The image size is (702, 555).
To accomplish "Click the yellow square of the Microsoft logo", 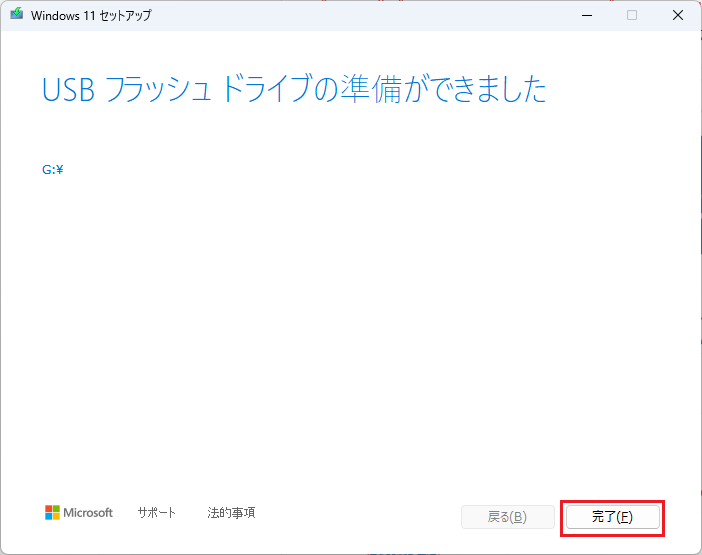I will tap(57, 517).
